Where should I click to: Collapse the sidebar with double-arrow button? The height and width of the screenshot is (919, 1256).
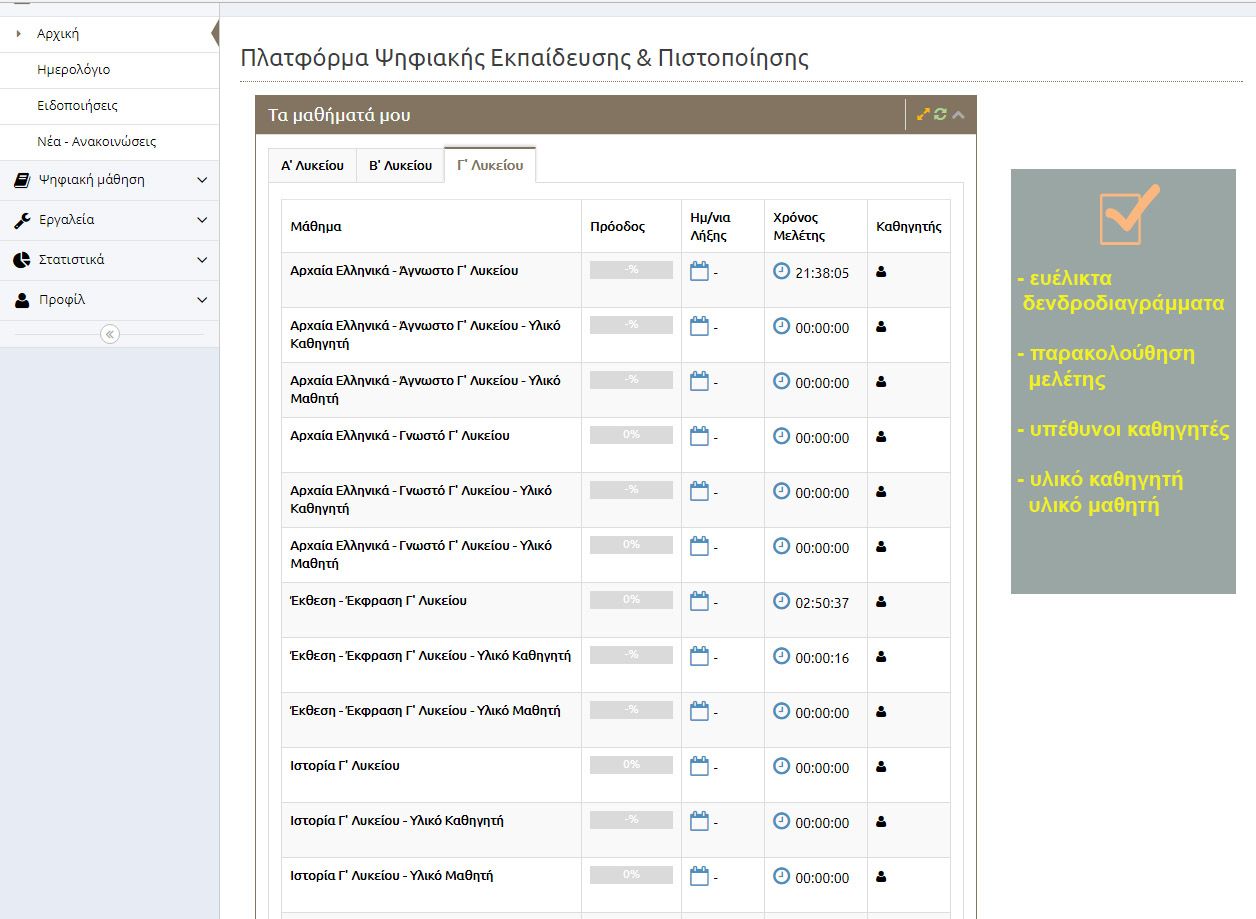tap(110, 334)
